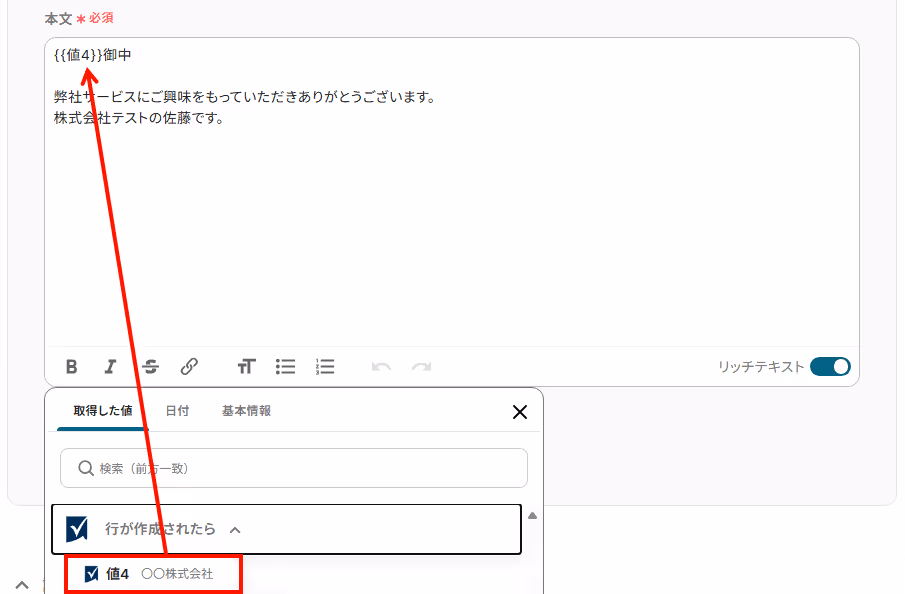Click into the 本文 body text area
Screen dimensions: 905x594
[x=451, y=192]
